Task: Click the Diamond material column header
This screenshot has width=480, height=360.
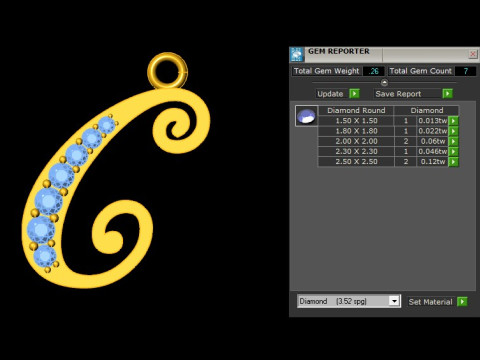Action: 427,110
